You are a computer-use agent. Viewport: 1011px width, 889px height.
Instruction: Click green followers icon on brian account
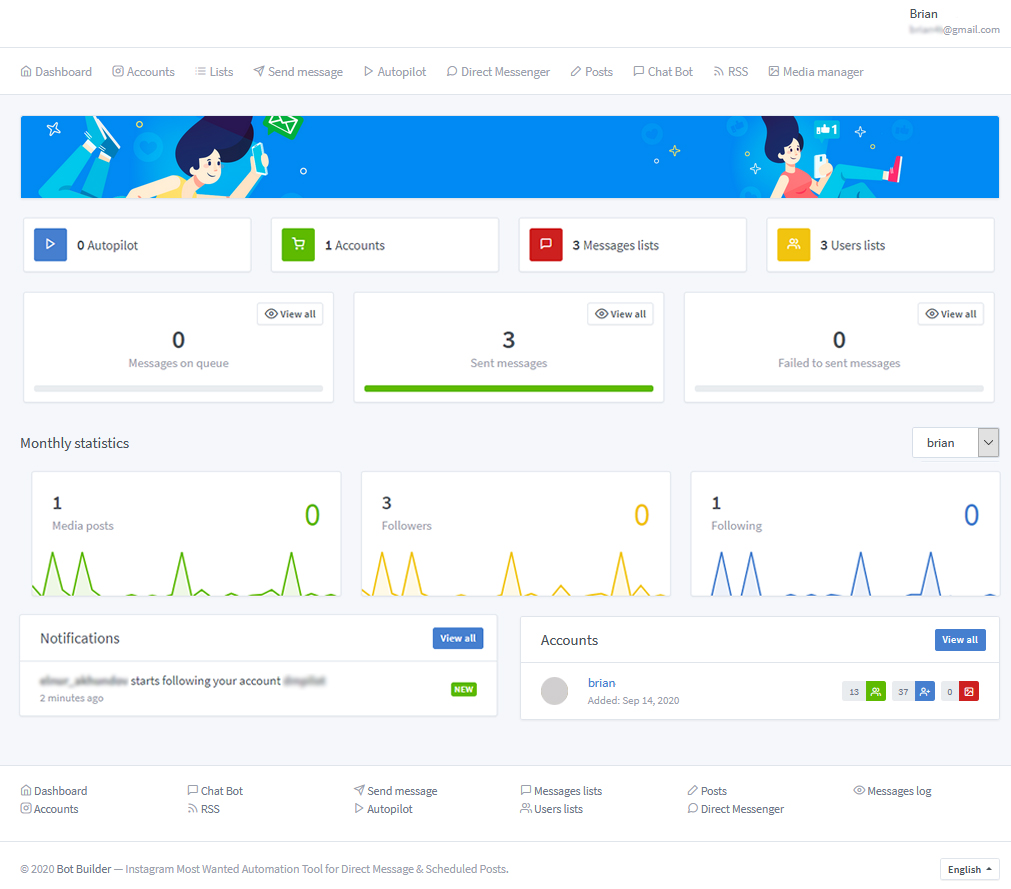pos(876,691)
